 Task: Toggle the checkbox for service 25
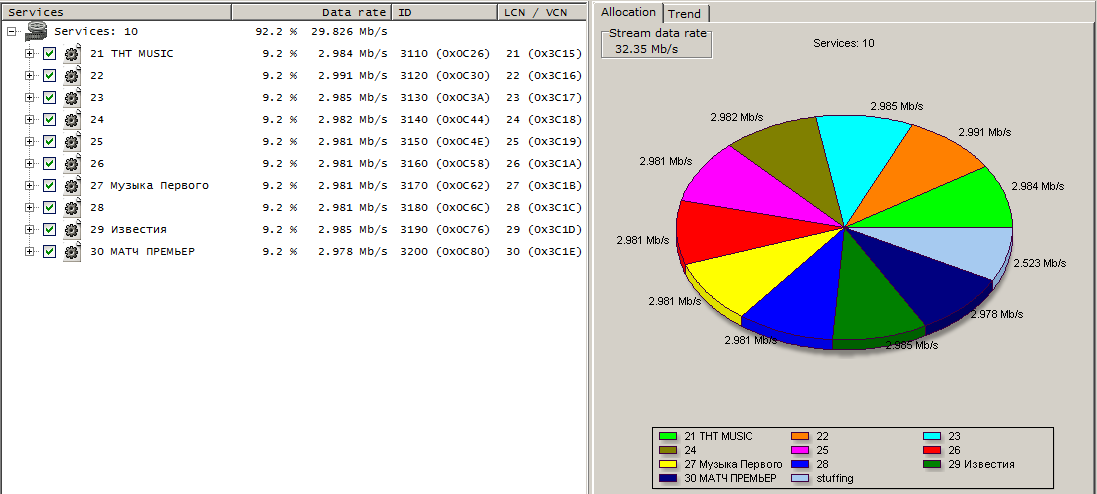pos(49,141)
